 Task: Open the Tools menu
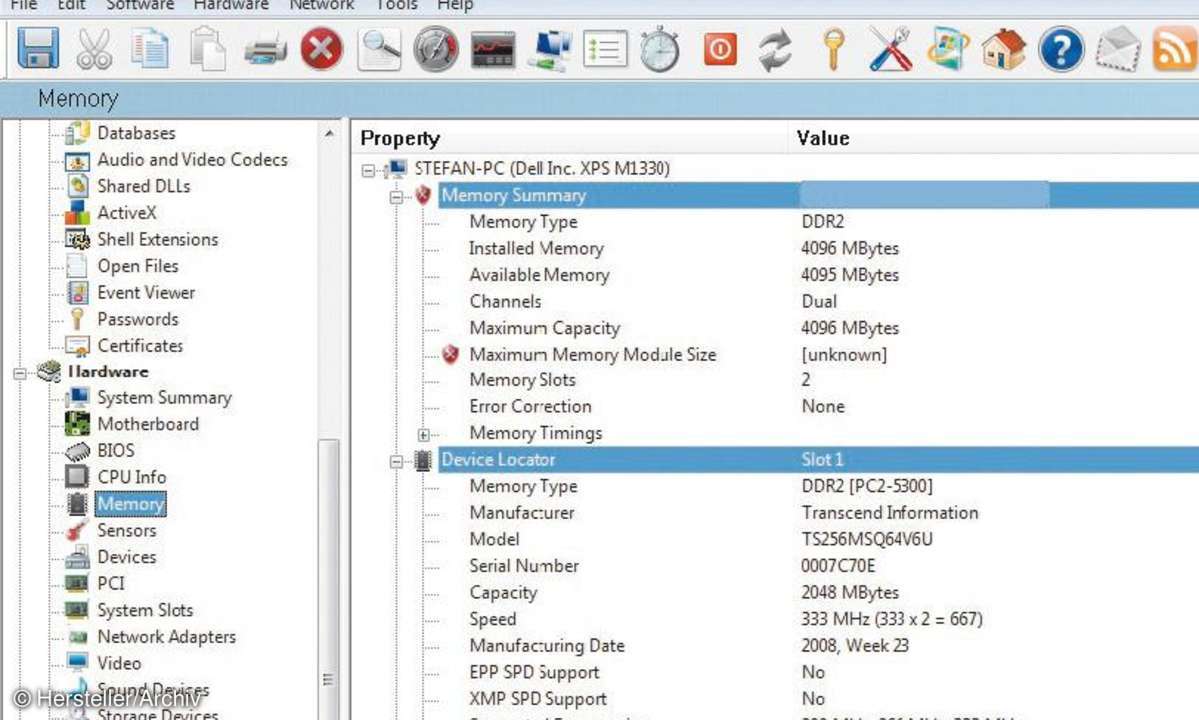pos(397,5)
